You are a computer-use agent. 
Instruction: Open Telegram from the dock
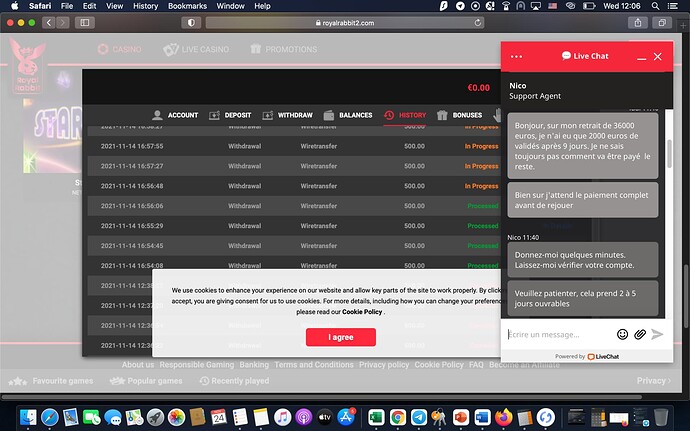pyautogui.click(x=418, y=417)
